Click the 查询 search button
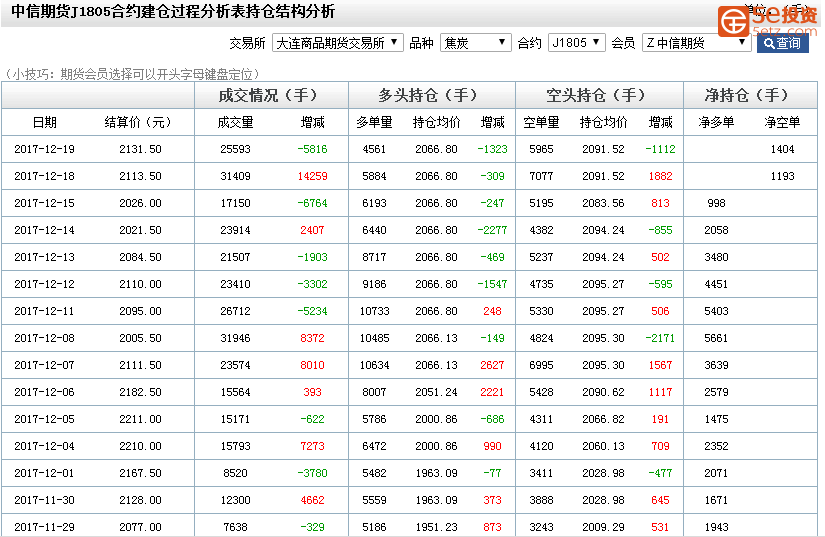The height and width of the screenshot is (537, 825). (782, 43)
